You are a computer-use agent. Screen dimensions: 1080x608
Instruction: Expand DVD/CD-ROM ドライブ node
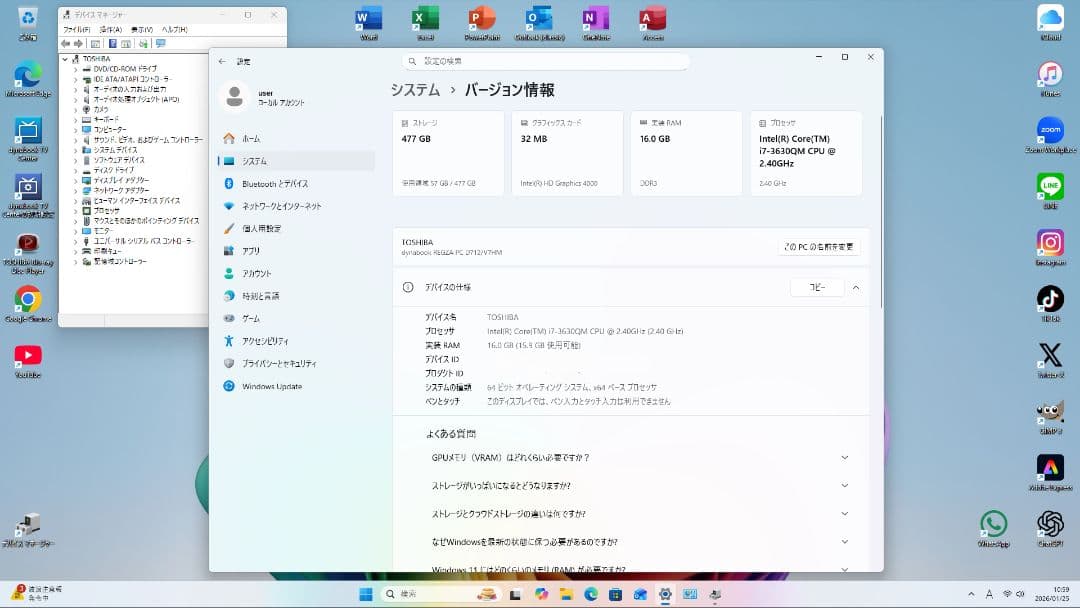(x=76, y=69)
